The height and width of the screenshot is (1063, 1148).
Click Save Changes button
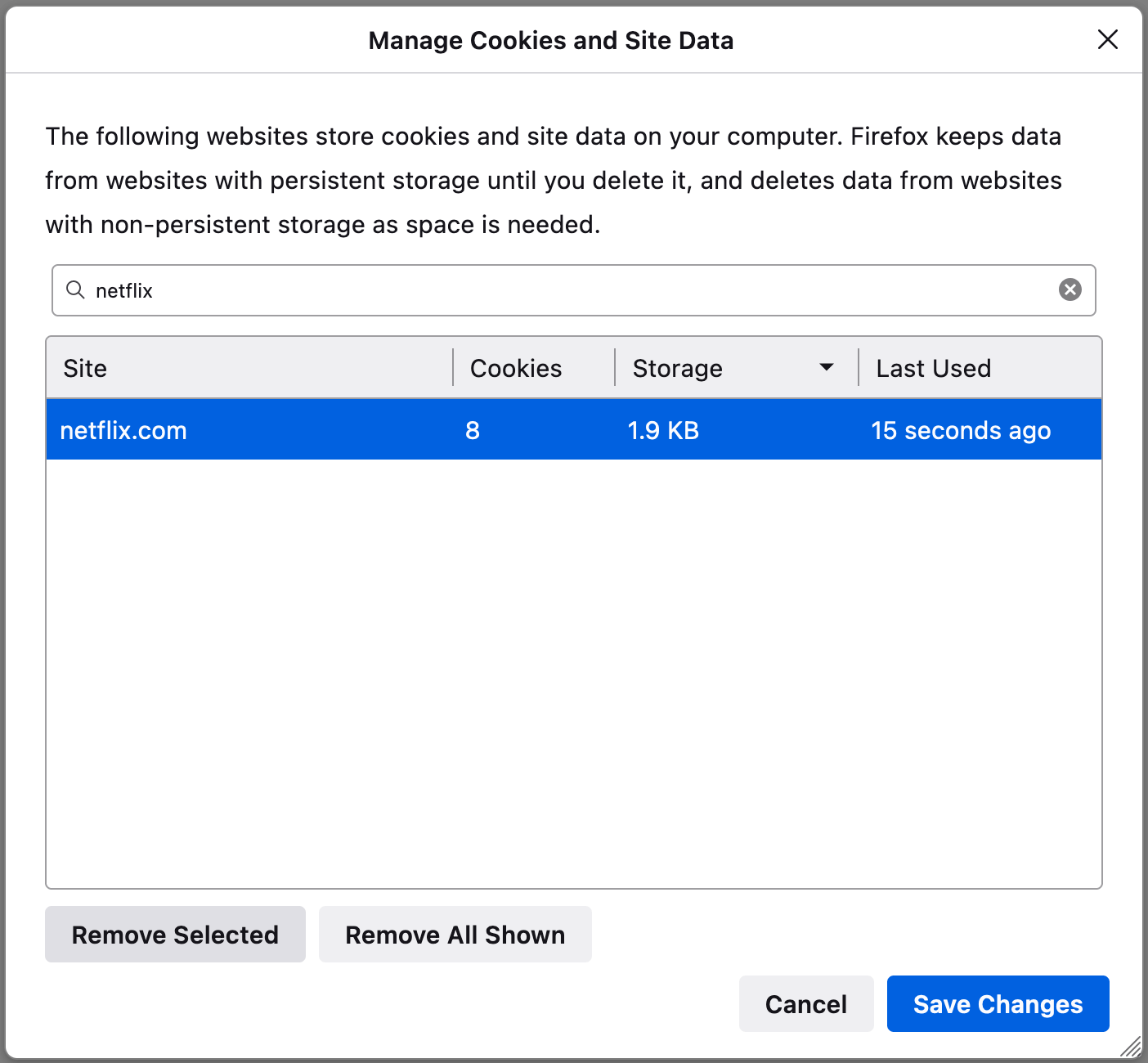point(998,1003)
